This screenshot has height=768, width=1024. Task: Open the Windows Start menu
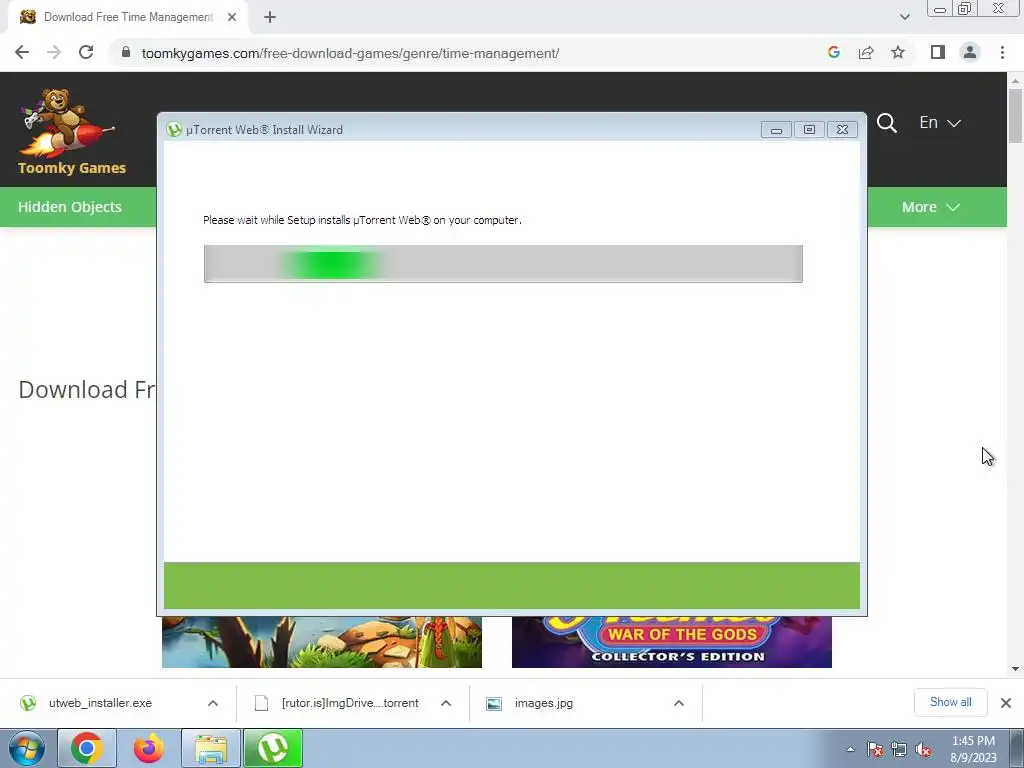[26, 748]
